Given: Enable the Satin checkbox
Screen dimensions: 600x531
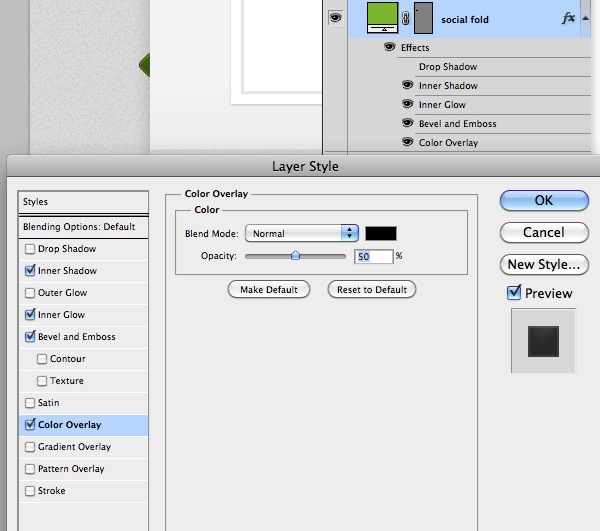Looking at the screenshot, I should (30, 403).
